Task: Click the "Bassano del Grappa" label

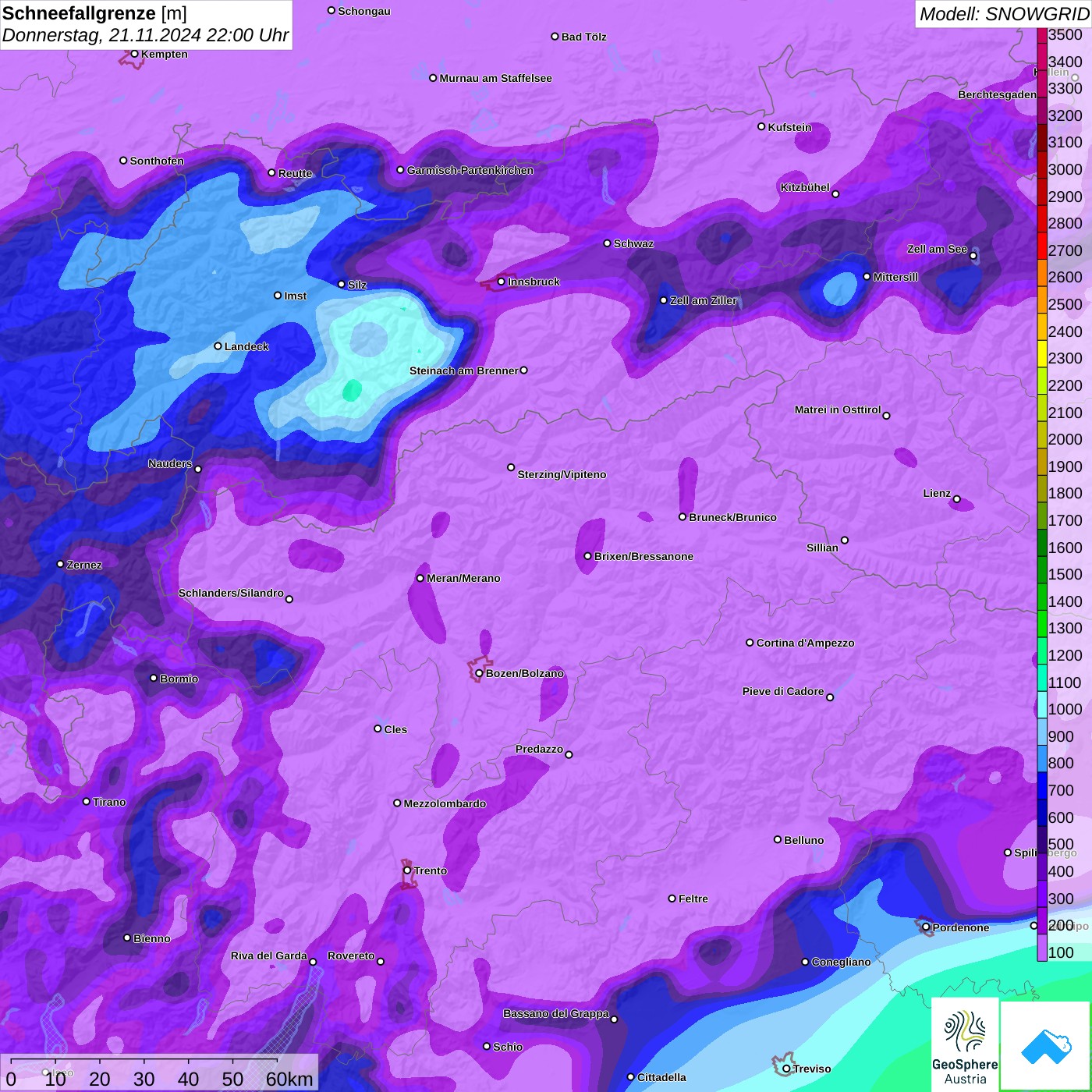Action: pos(556,1013)
